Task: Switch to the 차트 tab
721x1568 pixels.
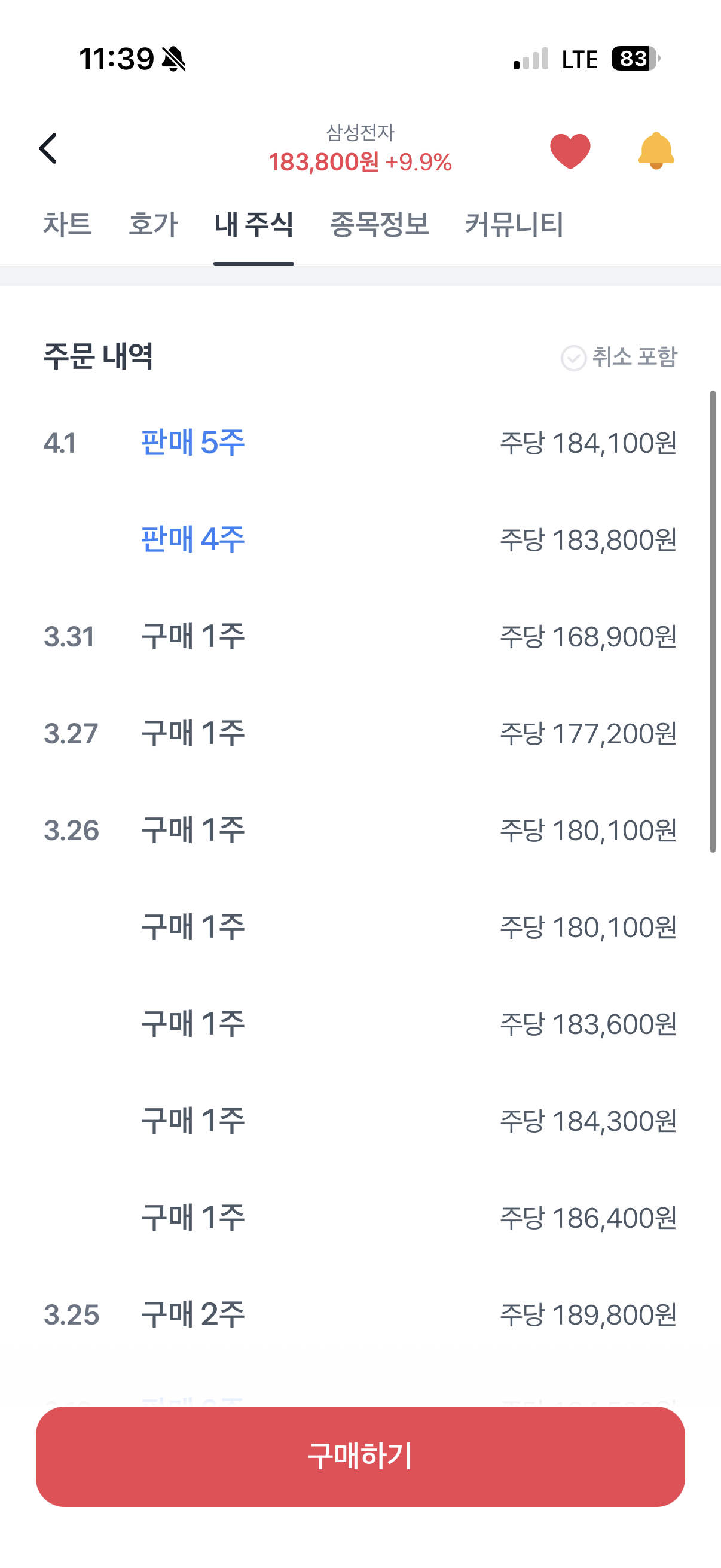Action: pos(68,225)
